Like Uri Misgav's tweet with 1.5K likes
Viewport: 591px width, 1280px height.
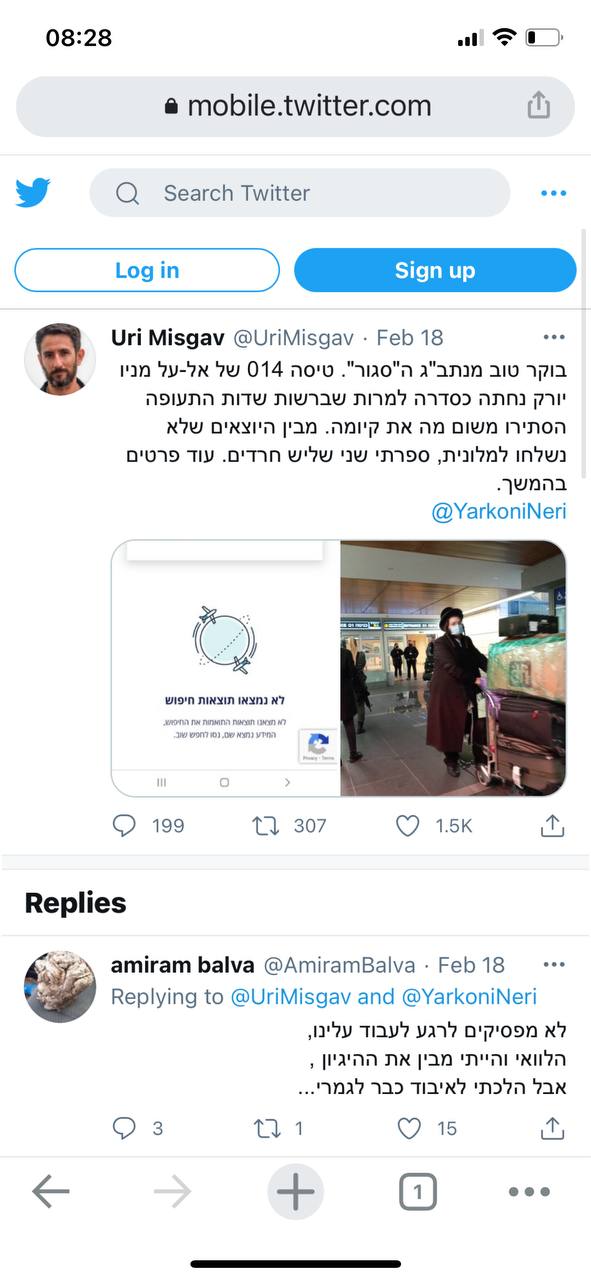pos(408,825)
